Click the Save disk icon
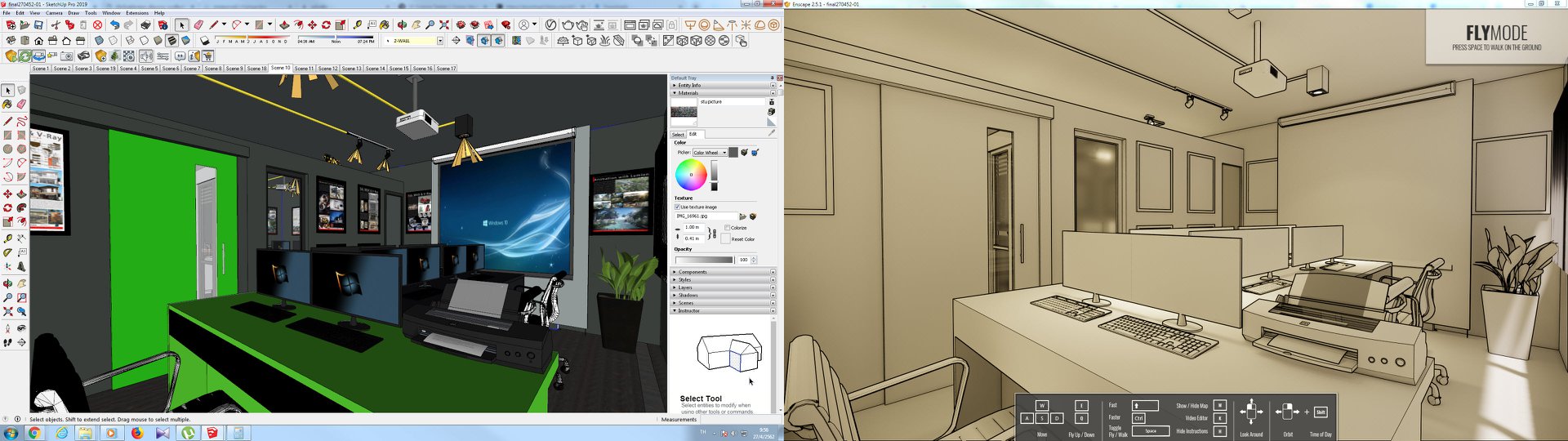This screenshot has height=441, width=1568. click(38, 25)
